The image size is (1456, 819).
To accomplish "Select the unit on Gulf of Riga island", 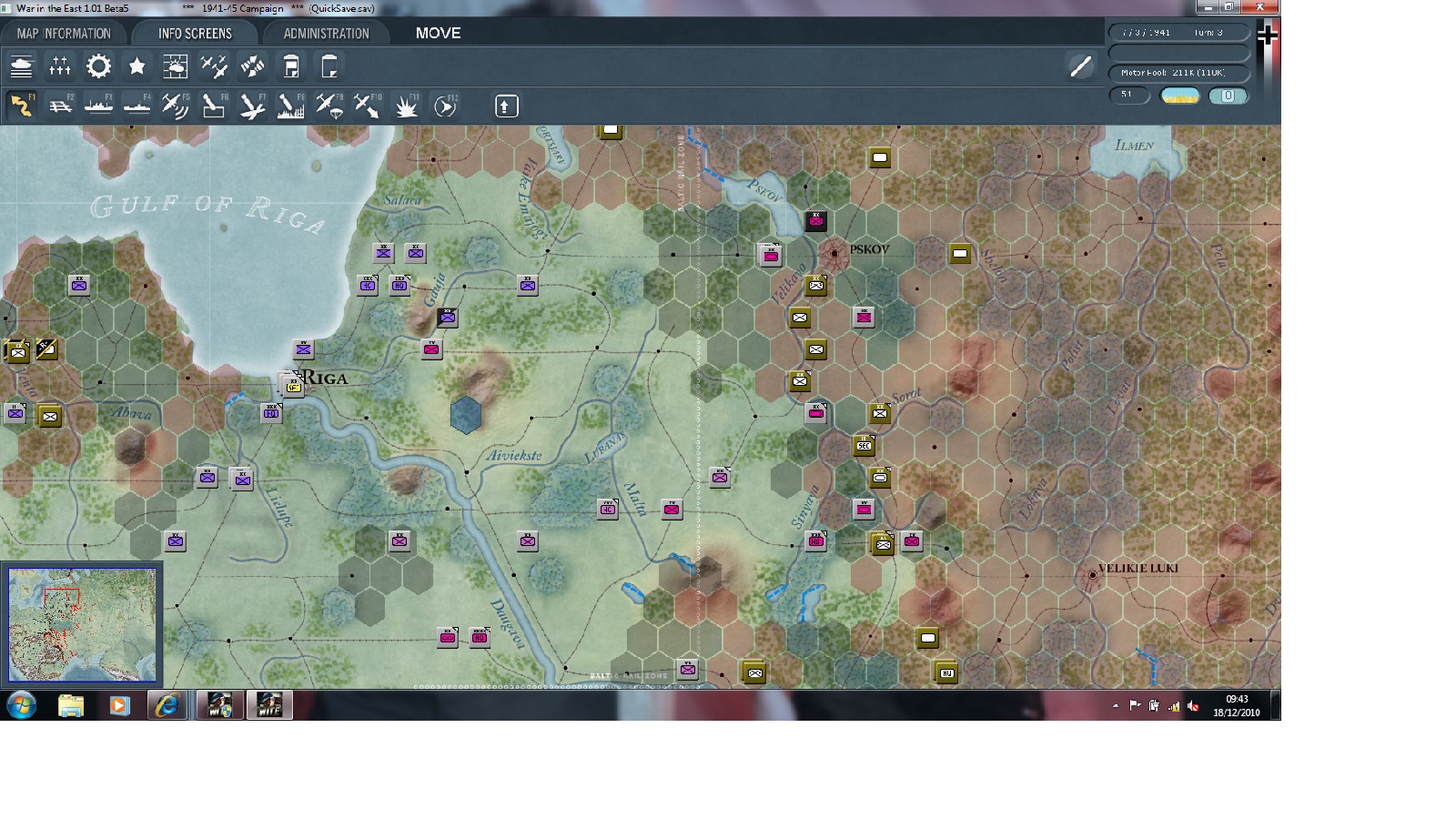I will pyautogui.click(x=79, y=285).
